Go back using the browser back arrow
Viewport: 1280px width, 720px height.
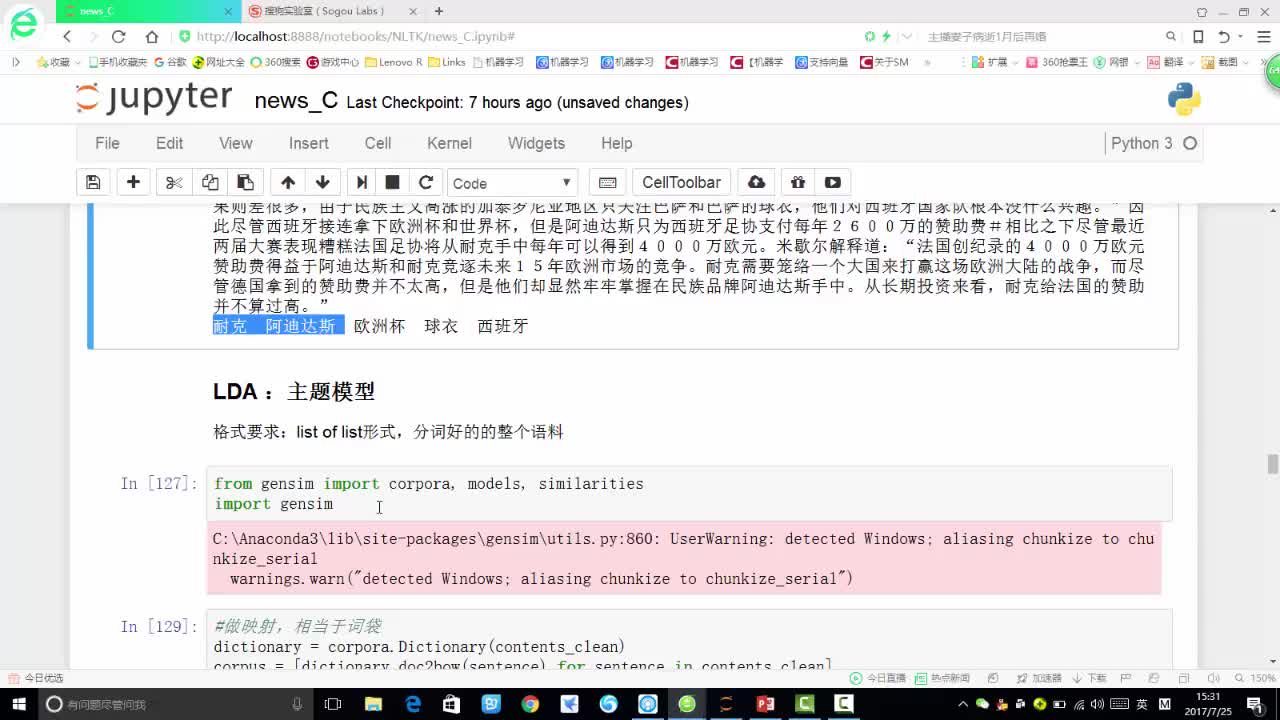point(67,36)
